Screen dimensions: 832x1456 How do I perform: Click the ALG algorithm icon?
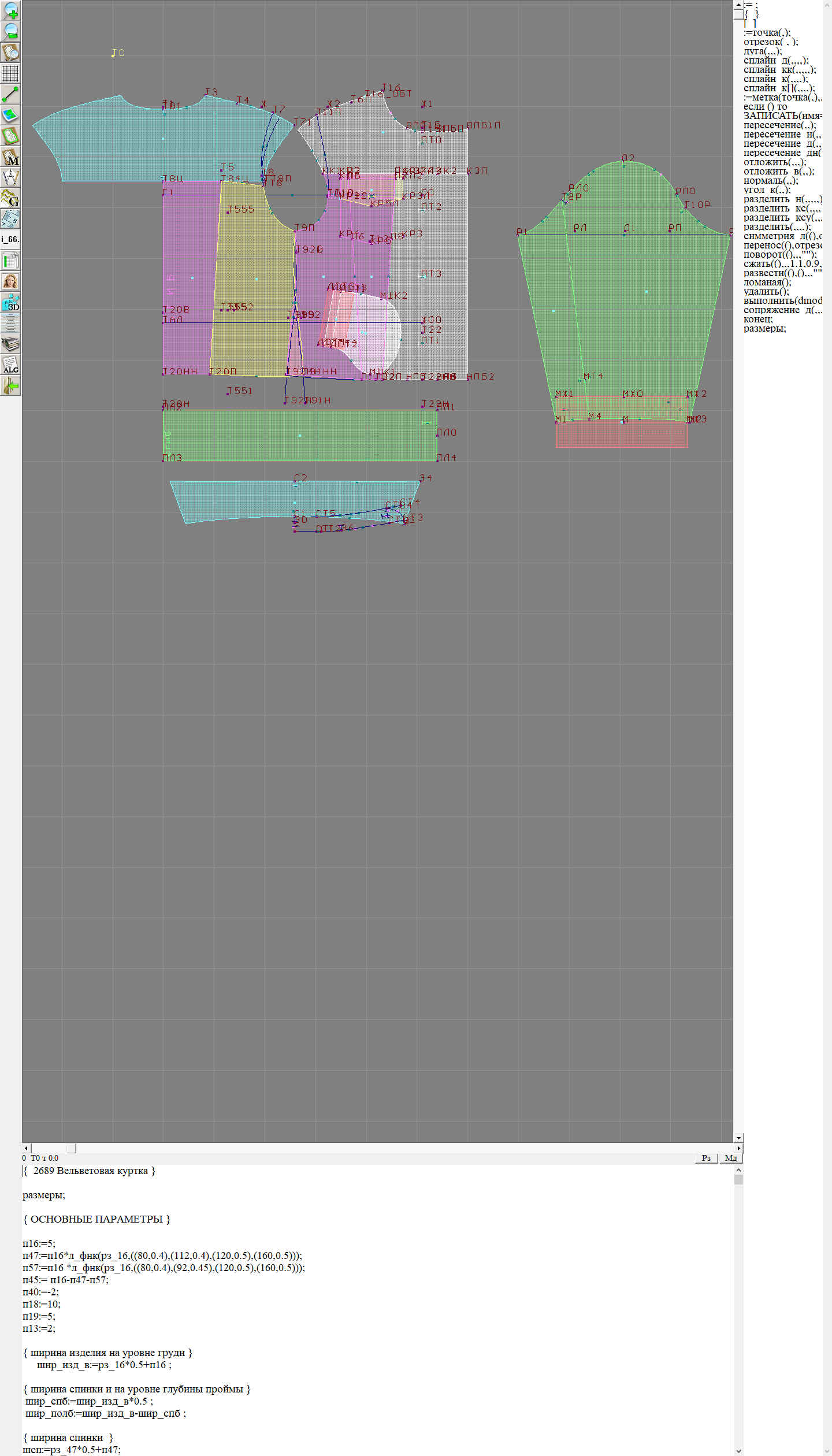point(10,365)
